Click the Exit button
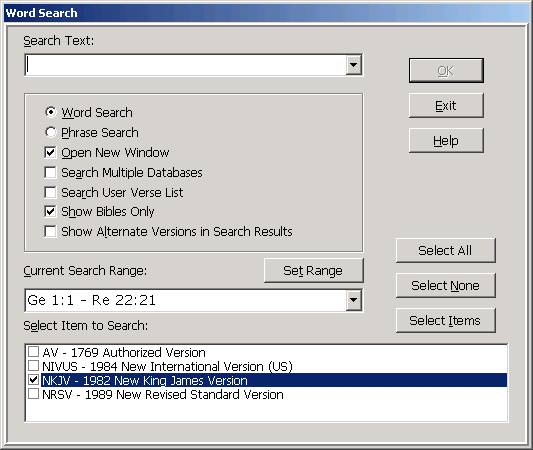This screenshot has height=450, width=533. (446, 106)
